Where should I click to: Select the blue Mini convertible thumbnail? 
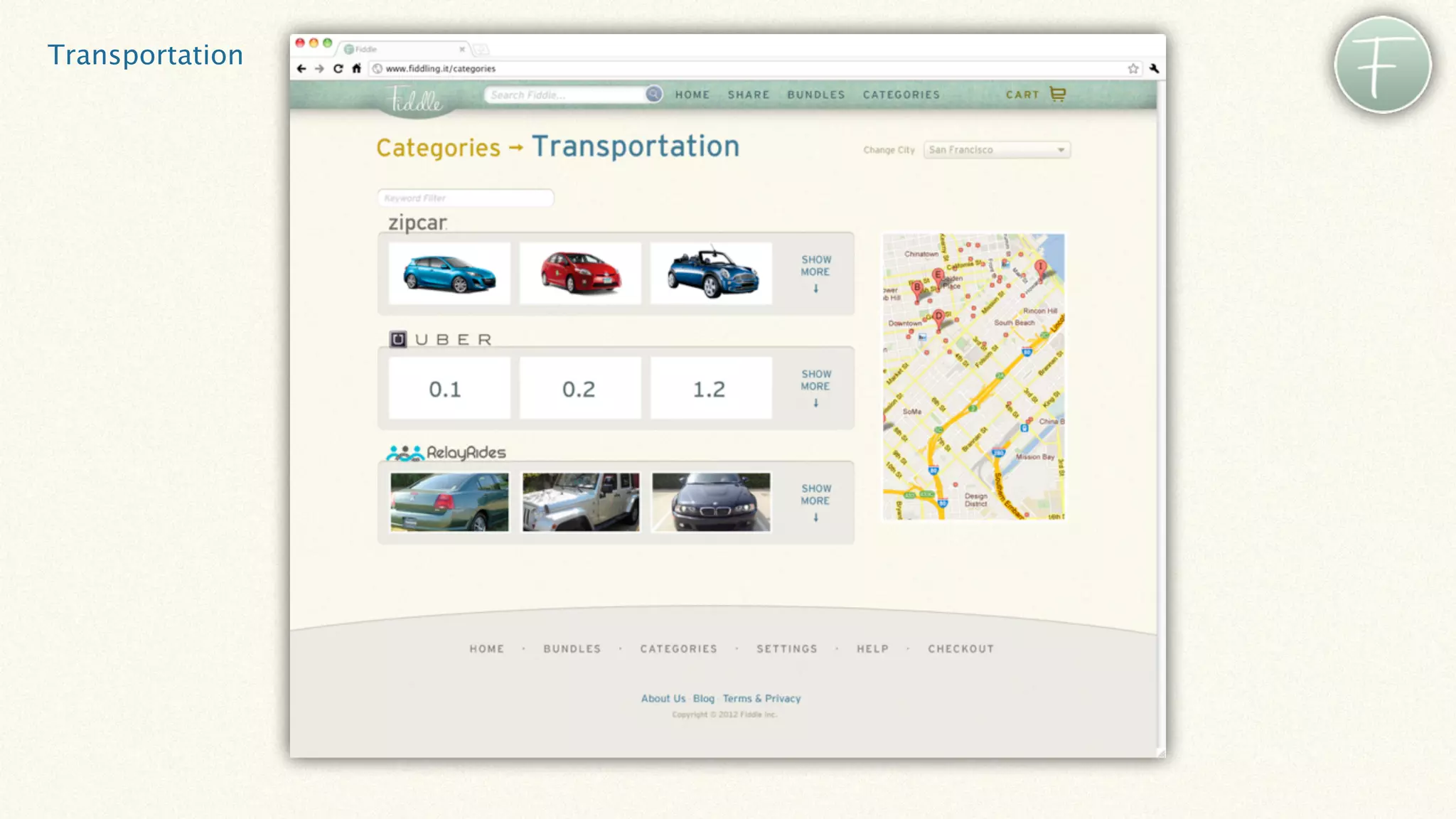tap(711, 274)
